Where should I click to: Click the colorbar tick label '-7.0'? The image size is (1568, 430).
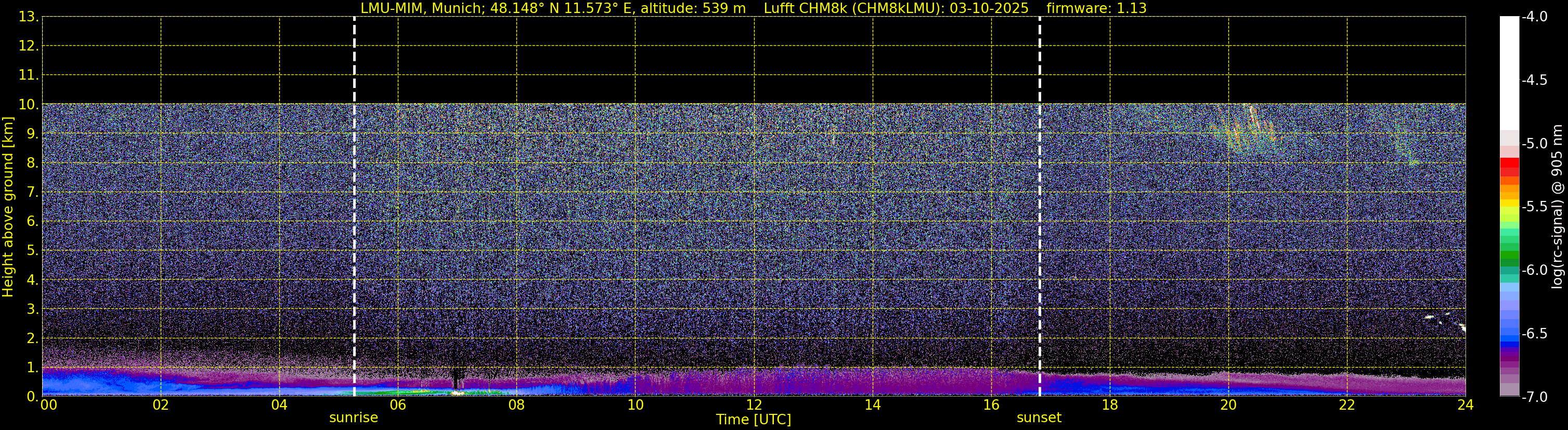(1534, 397)
